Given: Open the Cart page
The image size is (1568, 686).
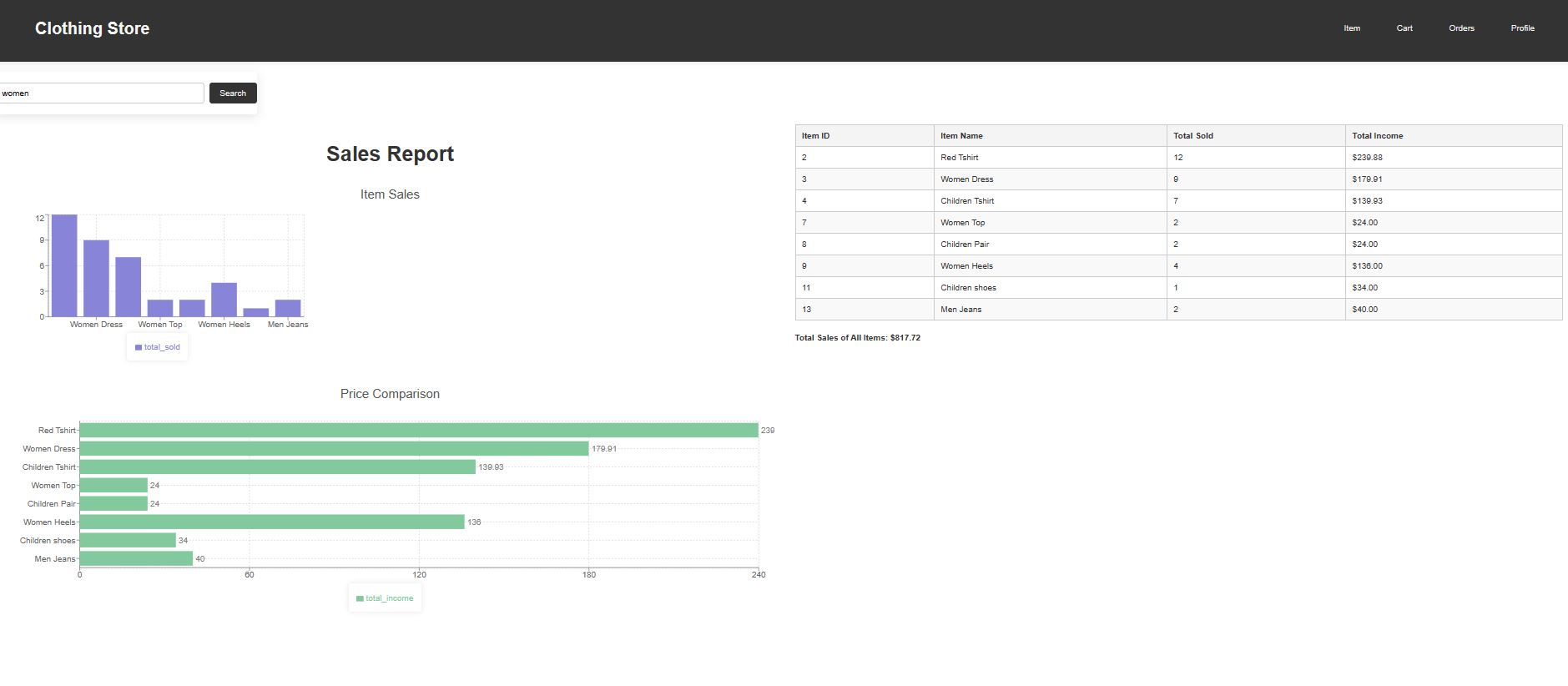Looking at the screenshot, I should pyautogui.click(x=1404, y=28).
